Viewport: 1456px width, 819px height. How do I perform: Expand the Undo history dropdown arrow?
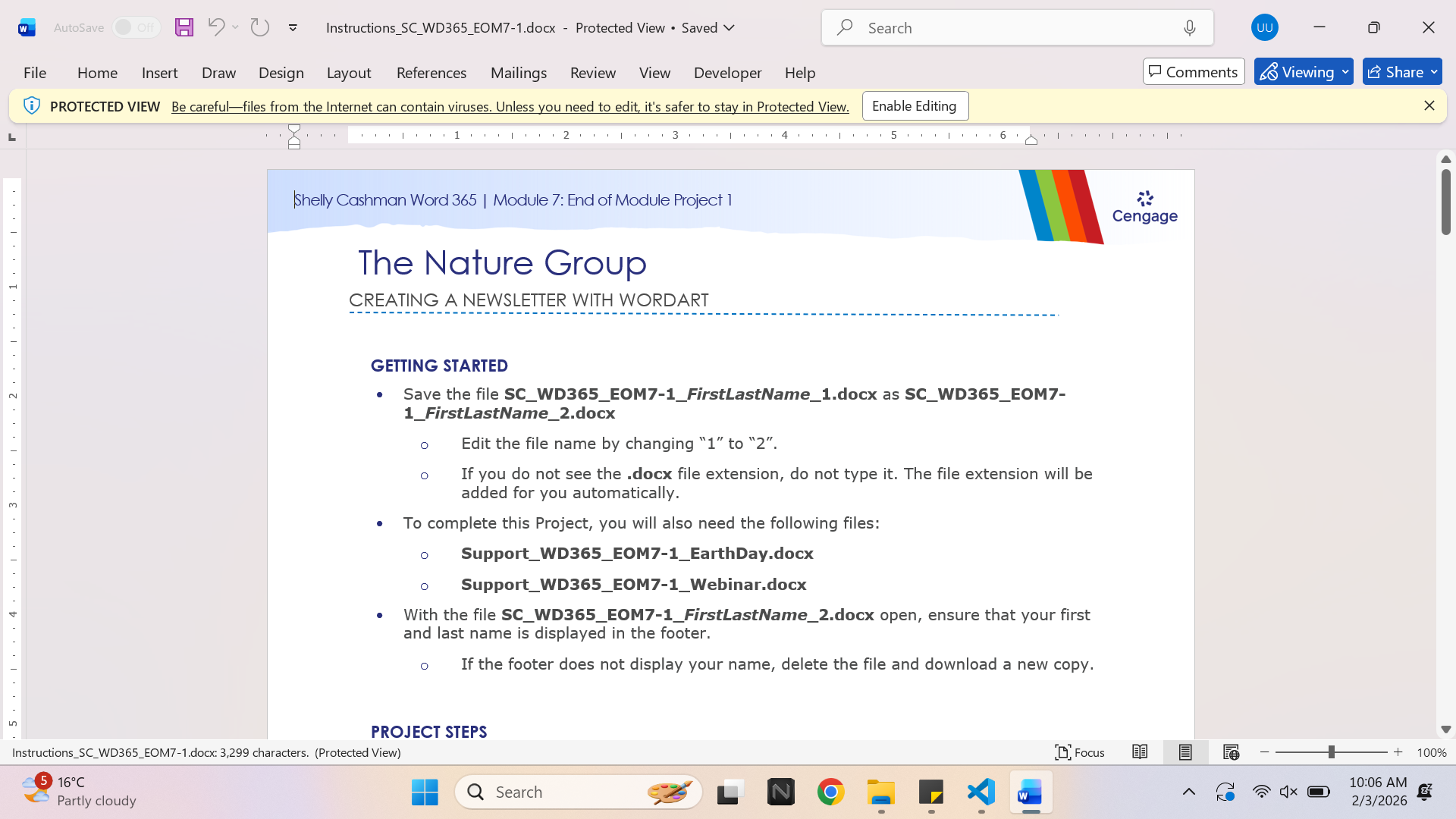[x=236, y=27]
